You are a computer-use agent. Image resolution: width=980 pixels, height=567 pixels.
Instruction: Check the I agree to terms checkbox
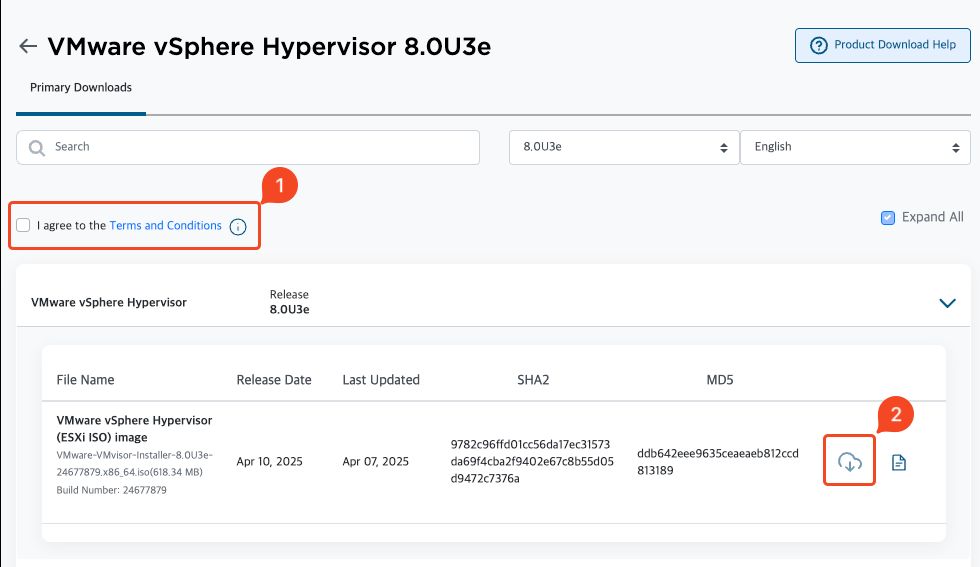tap(23, 225)
